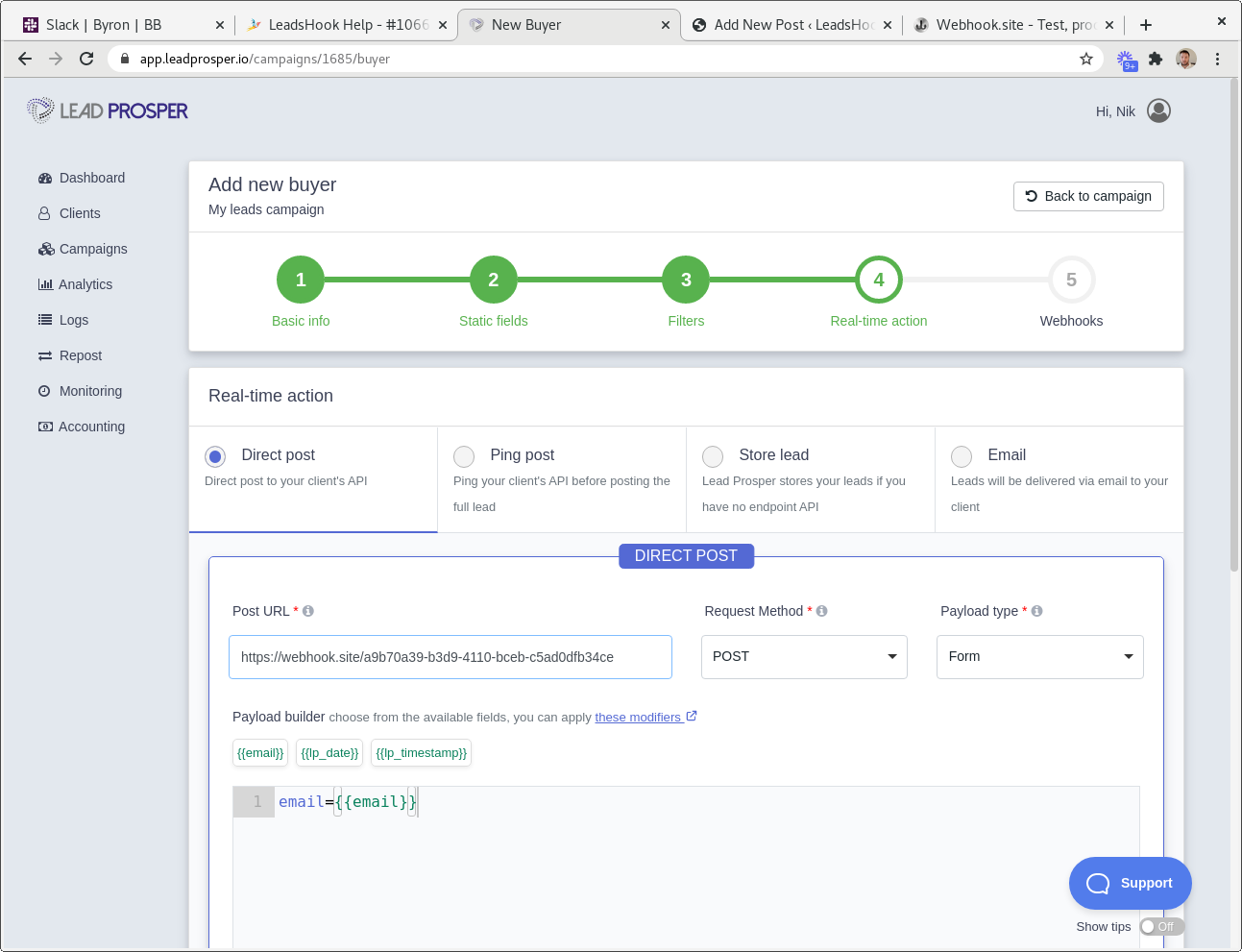Click the Post URL info icon

(x=308, y=611)
